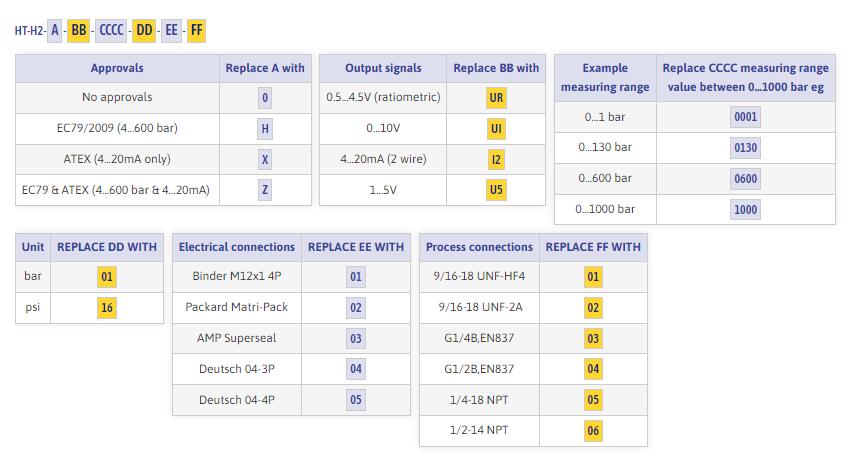Click the Process connections column header
This screenshot has width=849, height=466.
[479, 247]
